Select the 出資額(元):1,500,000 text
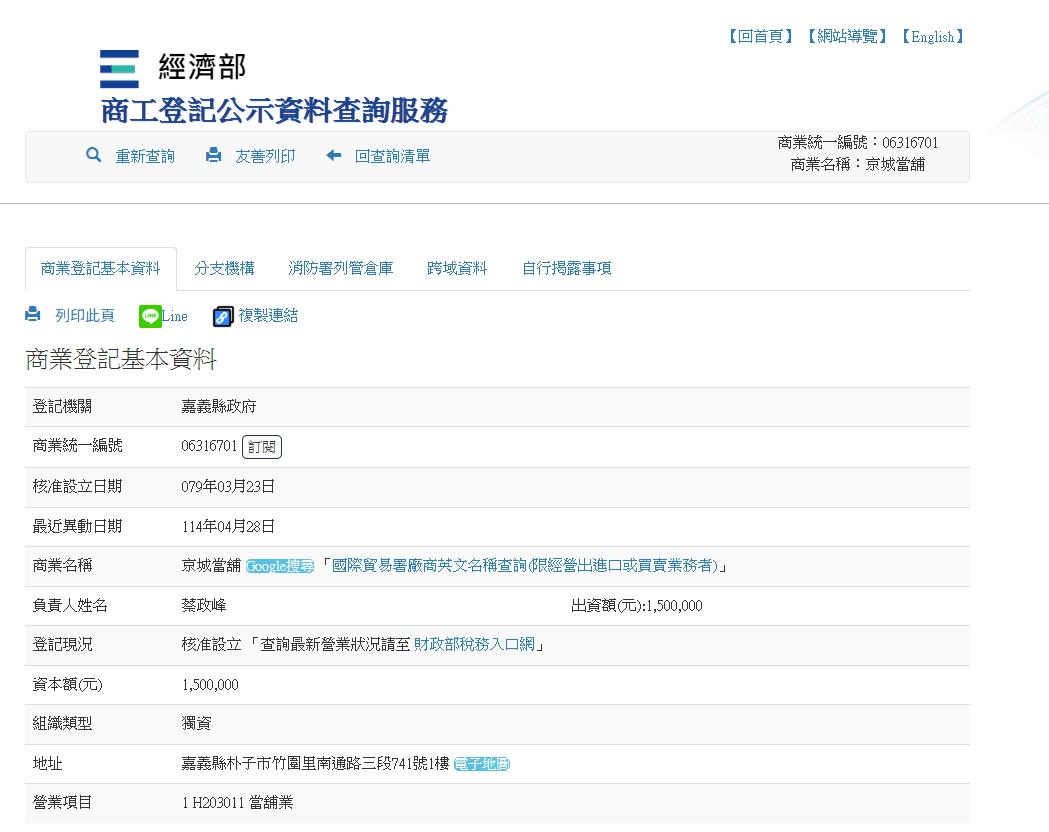This screenshot has width=1049, height=832. point(637,606)
